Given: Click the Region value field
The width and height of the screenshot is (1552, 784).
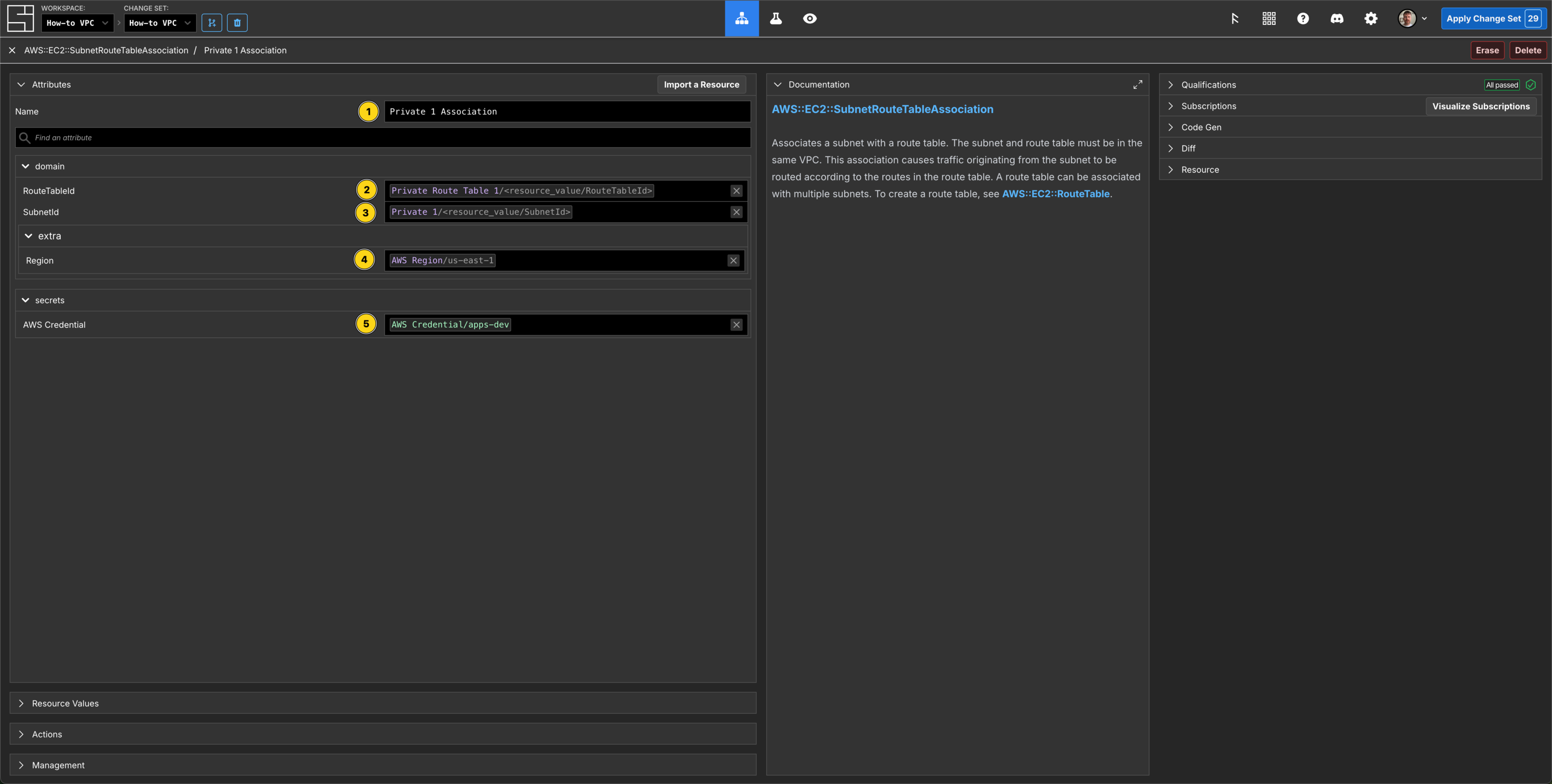Looking at the screenshot, I should pyautogui.click(x=564, y=261).
